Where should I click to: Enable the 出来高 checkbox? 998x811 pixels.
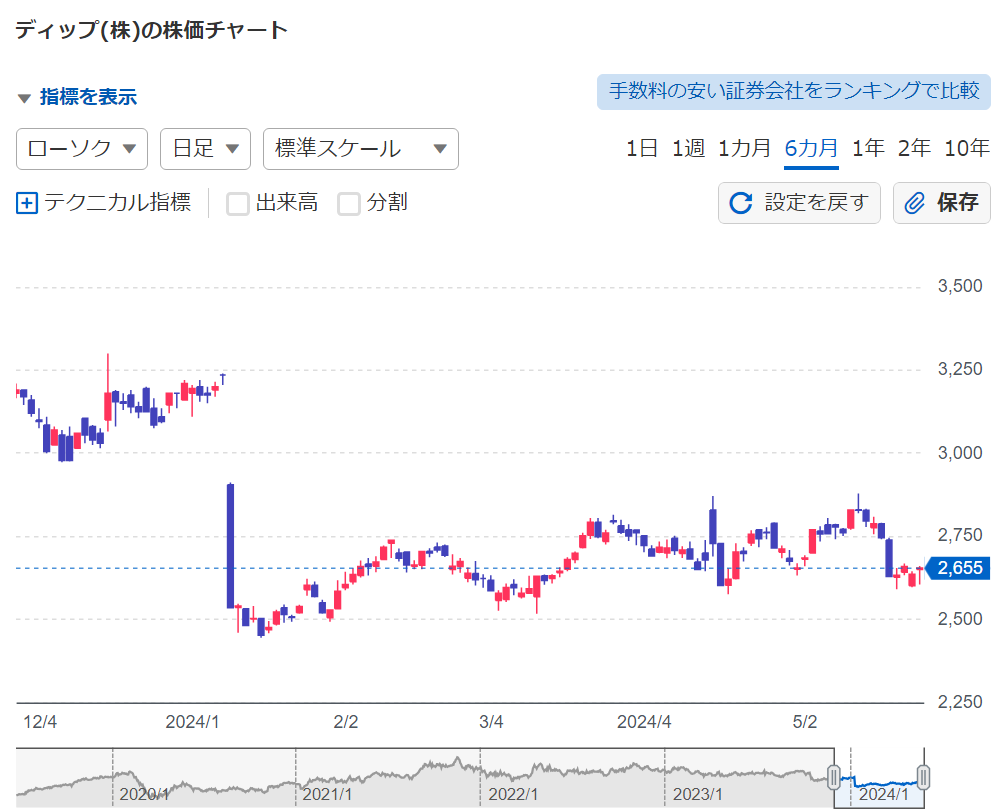pos(238,204)
